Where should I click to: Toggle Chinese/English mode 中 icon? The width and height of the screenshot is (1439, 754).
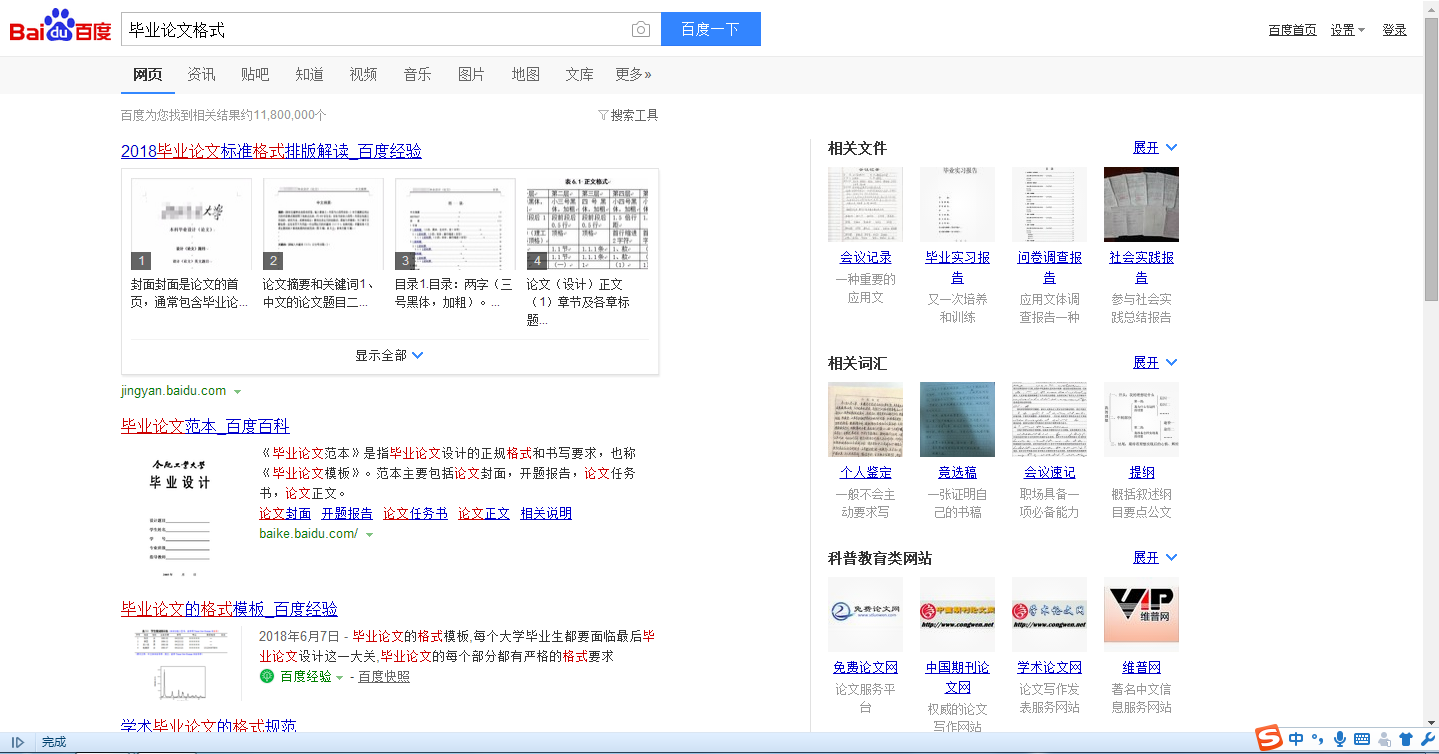click(1297, 740)
